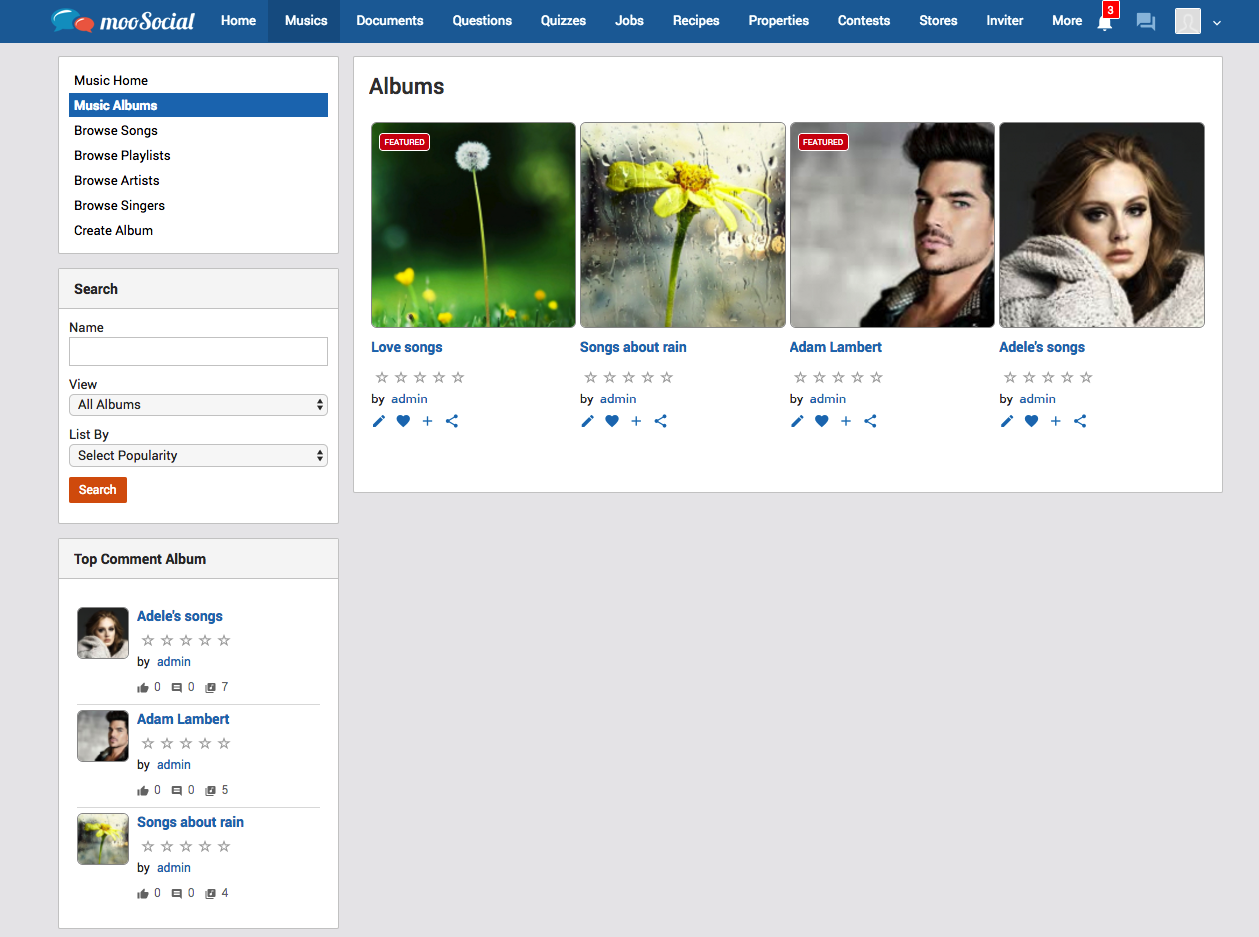
Task: Navigate to Quizzes
Action: 563,21
